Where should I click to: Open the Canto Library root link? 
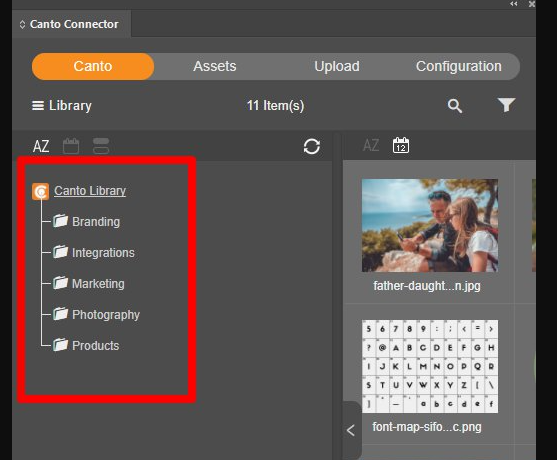tap(90, 191)
